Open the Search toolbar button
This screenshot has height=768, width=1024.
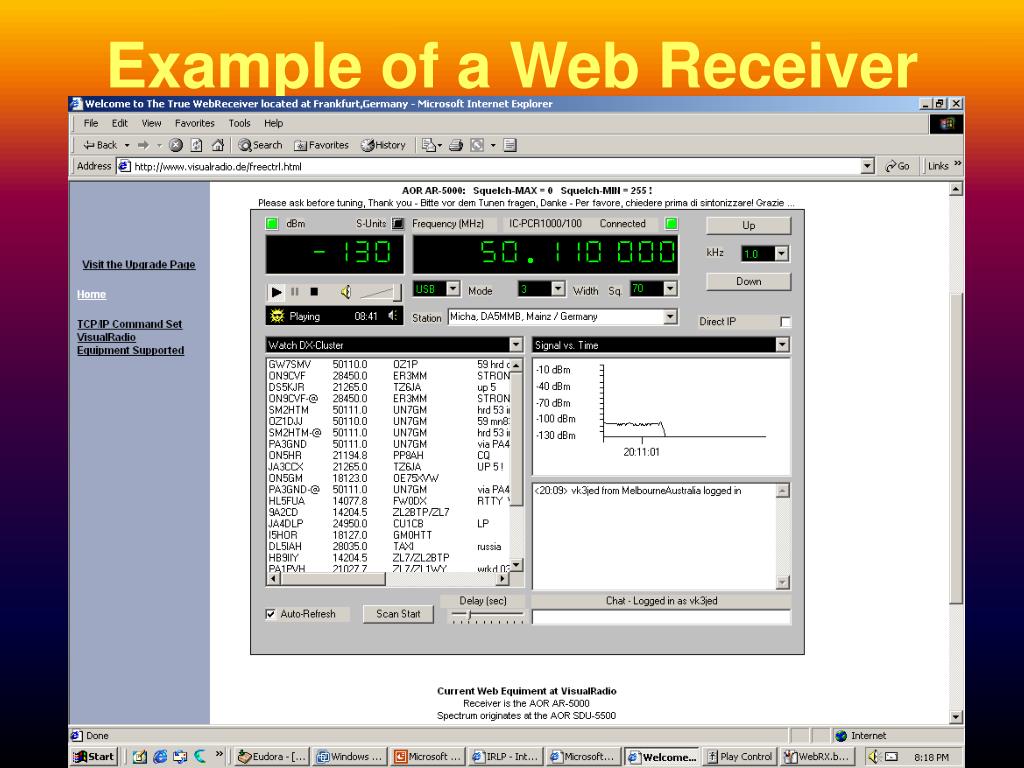pyautogui.click(x=260, y=145)
